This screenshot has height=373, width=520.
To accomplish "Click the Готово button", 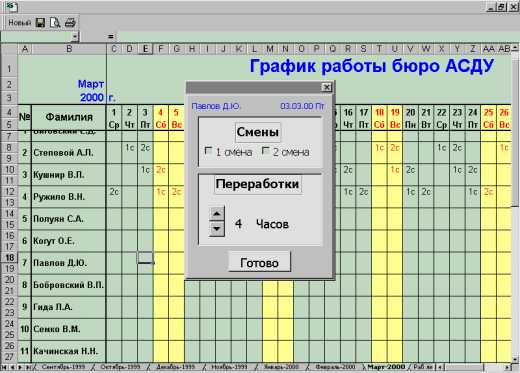I will pyautogui.click(x=259, y=262).
